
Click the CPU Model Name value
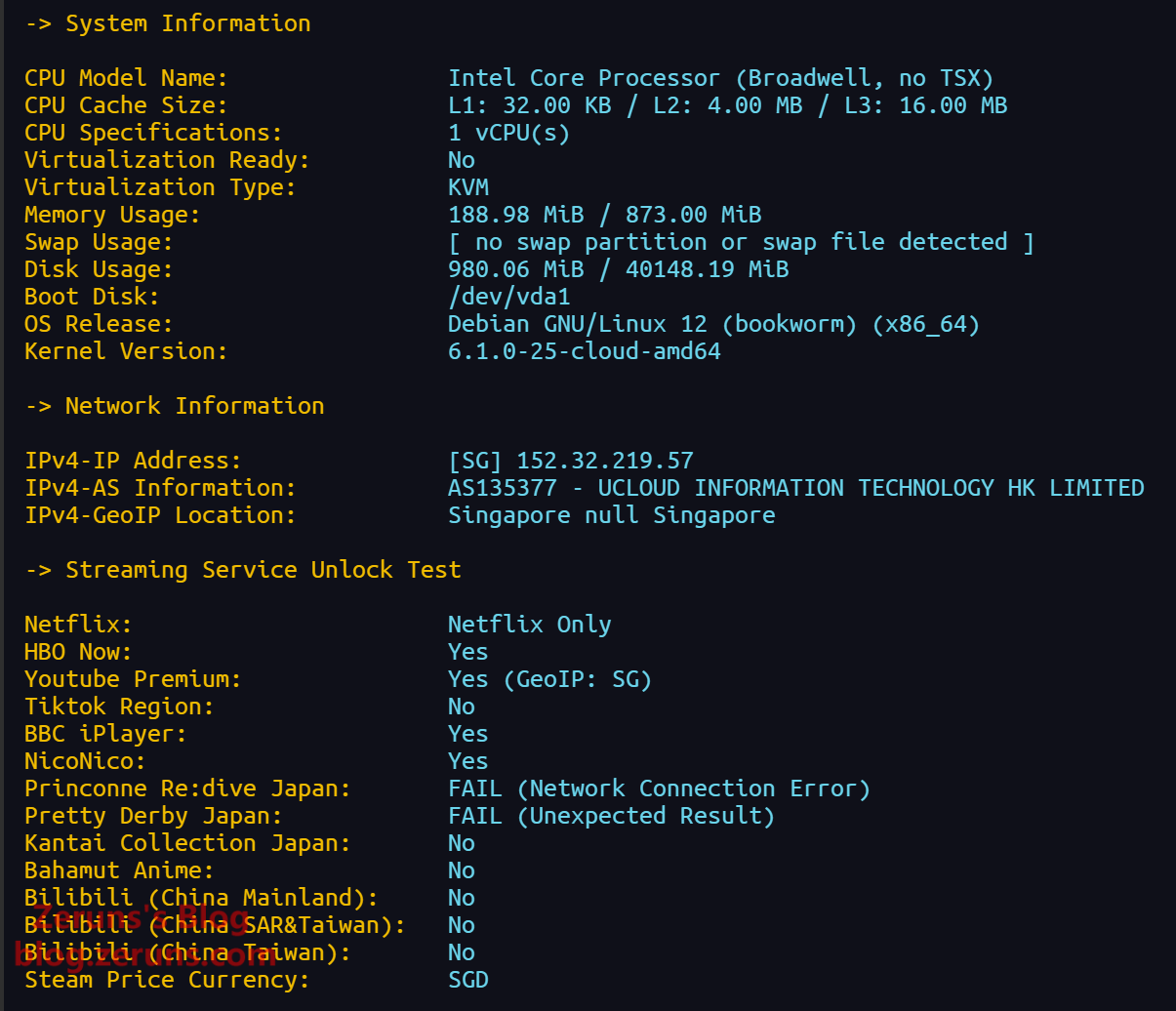click(x=720, y=78)
